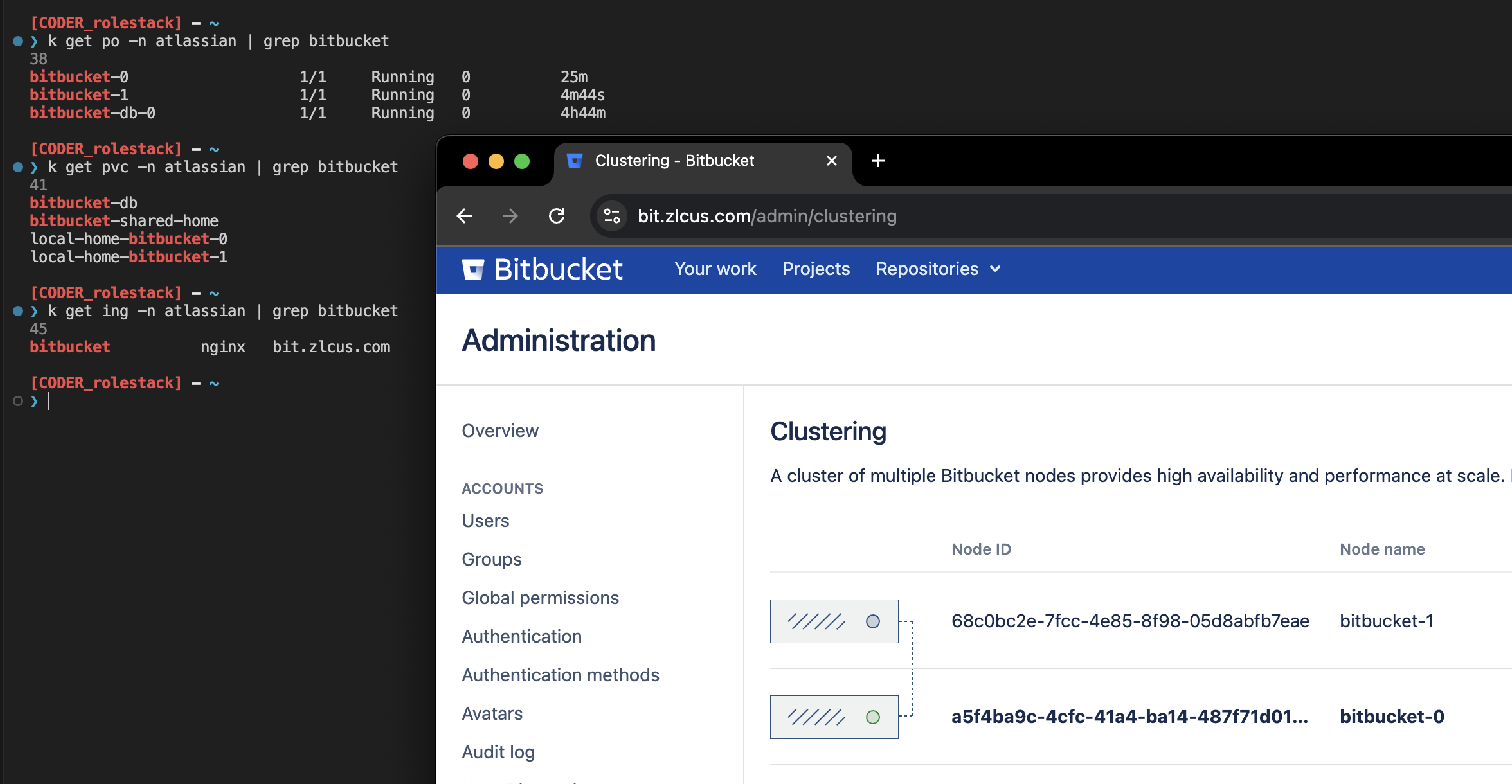1512x784 pixels.
Task: Expand the Repositories dropdown
Action: [938, 269]
